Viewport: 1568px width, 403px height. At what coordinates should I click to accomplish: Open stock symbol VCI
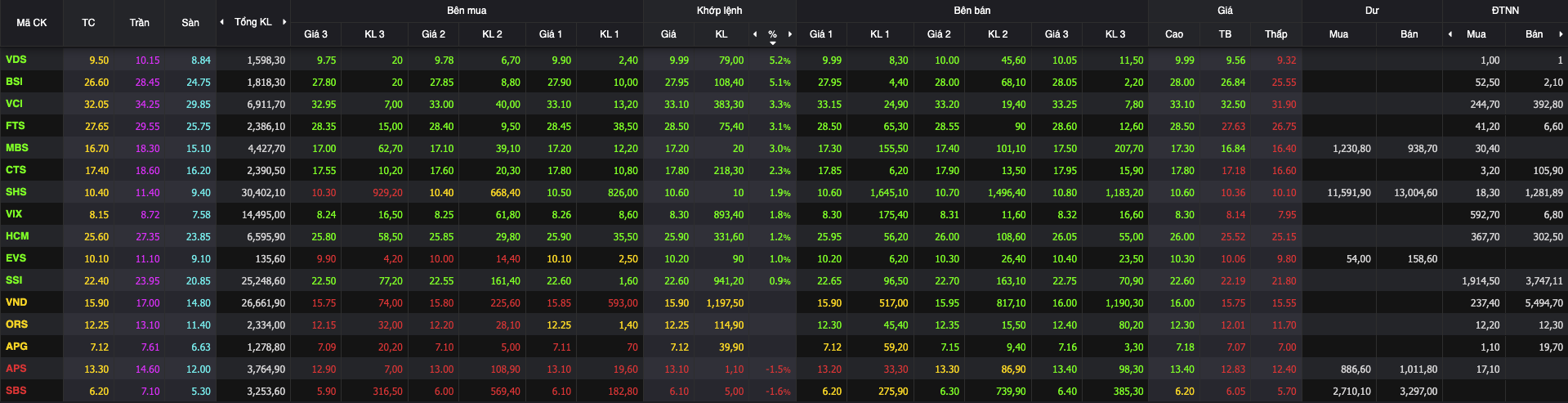click(x=15, y=104)
